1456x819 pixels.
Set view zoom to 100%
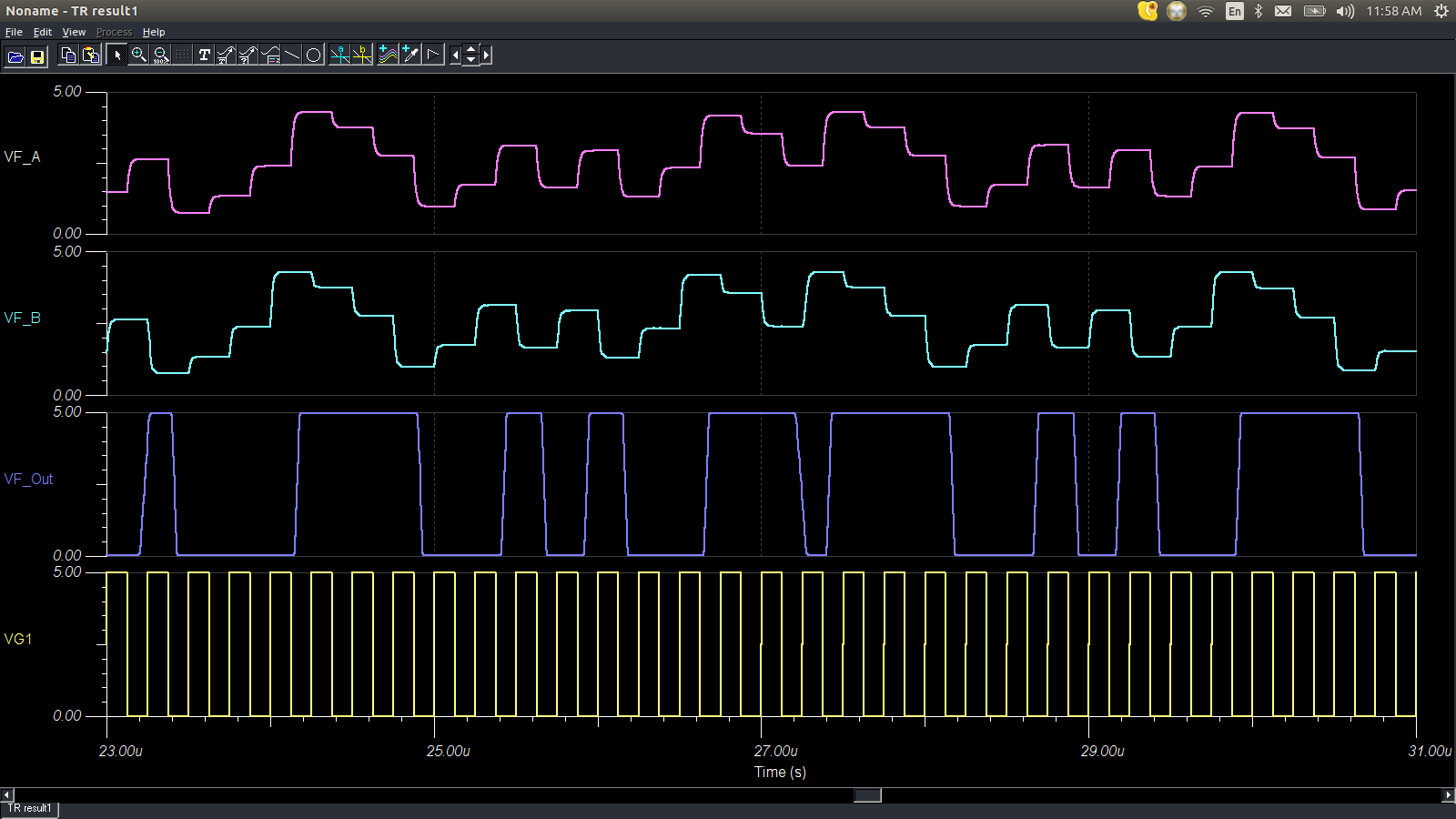point(160,55)
